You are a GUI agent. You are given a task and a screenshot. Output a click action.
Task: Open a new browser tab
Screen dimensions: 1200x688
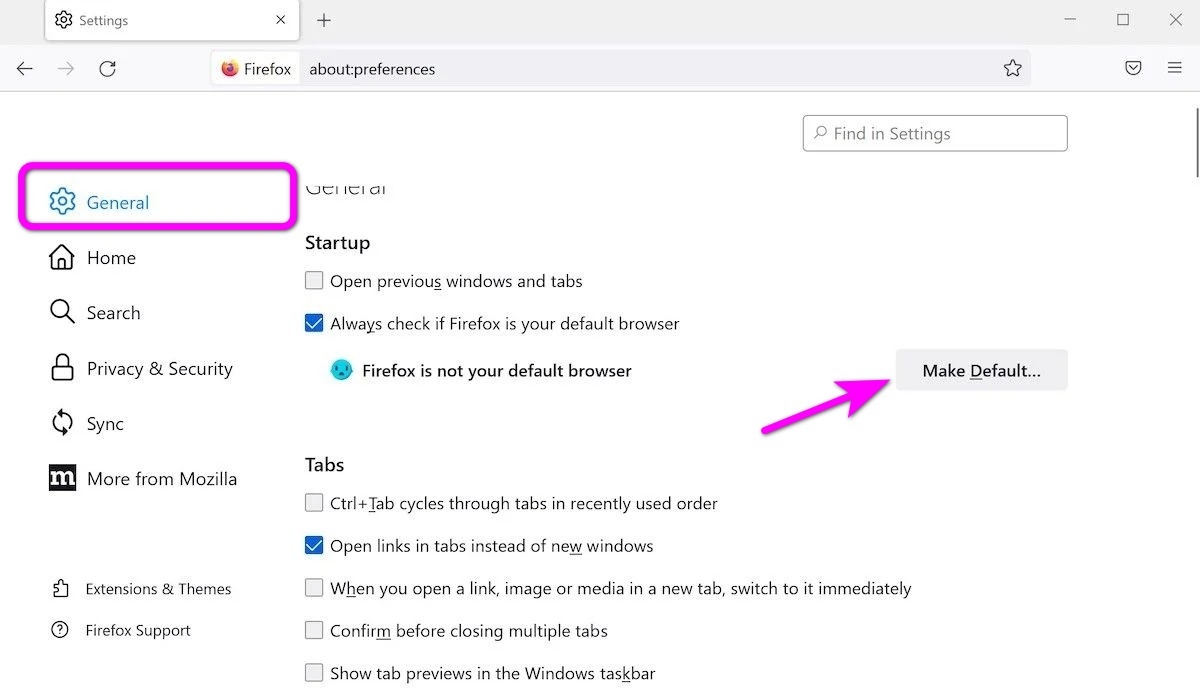coord(323,19)
